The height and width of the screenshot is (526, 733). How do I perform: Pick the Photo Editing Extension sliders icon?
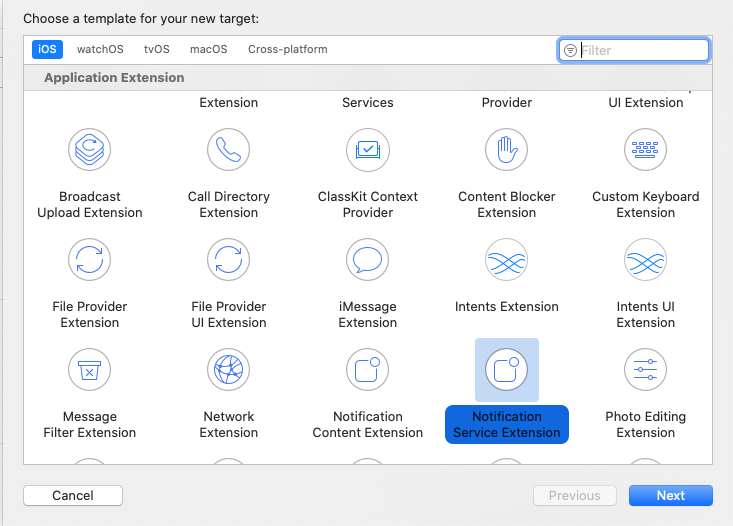646,369
